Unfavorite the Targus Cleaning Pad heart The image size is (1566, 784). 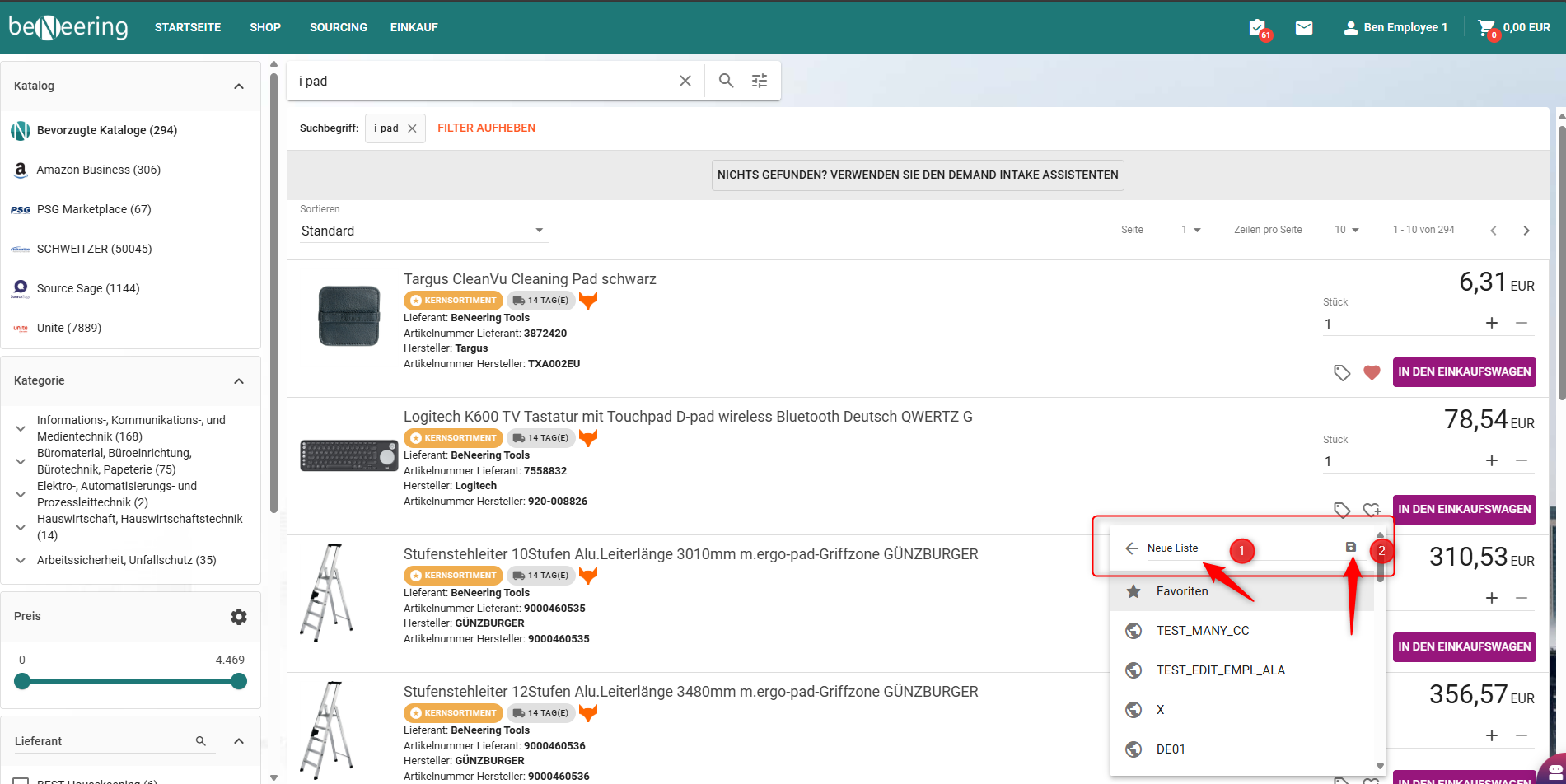pos(1372,372)
